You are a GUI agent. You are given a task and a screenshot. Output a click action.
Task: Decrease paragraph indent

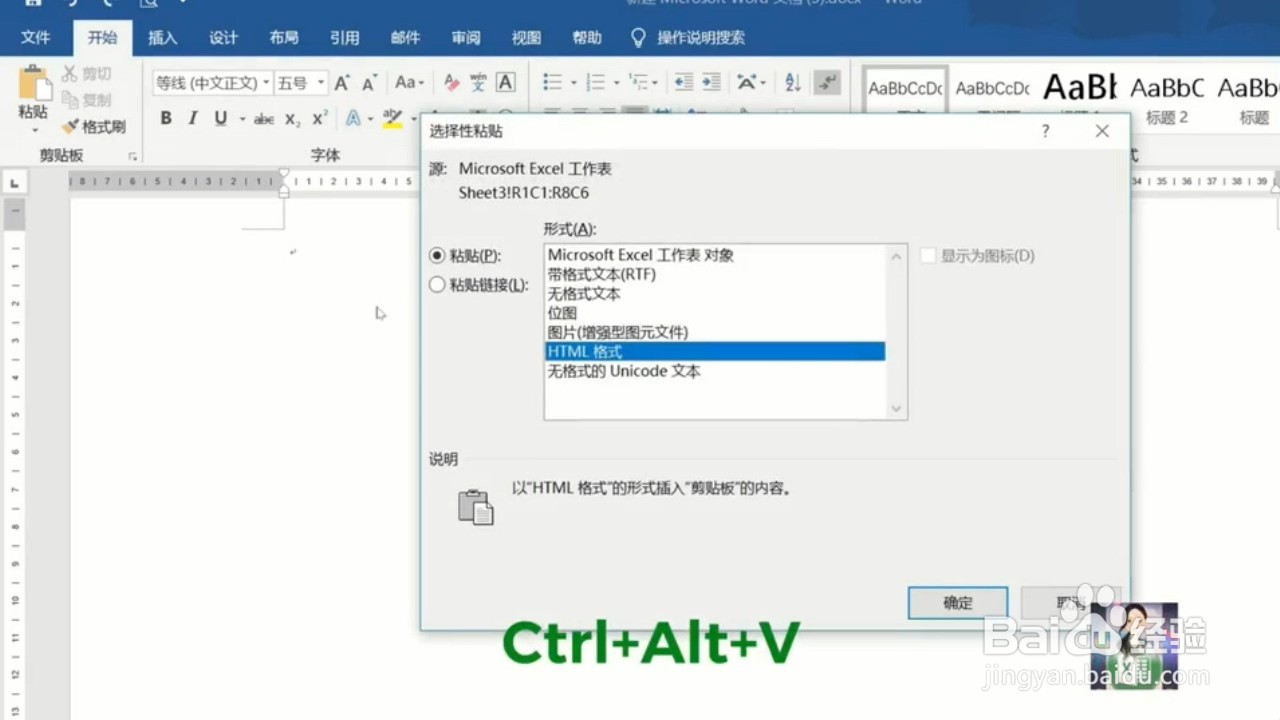click(x=684, y=83)
